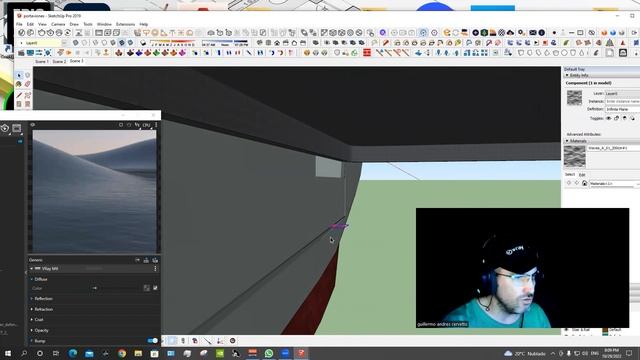
Task: Click the component thumbnail in Entity Info
Action: tap(574, 98)
